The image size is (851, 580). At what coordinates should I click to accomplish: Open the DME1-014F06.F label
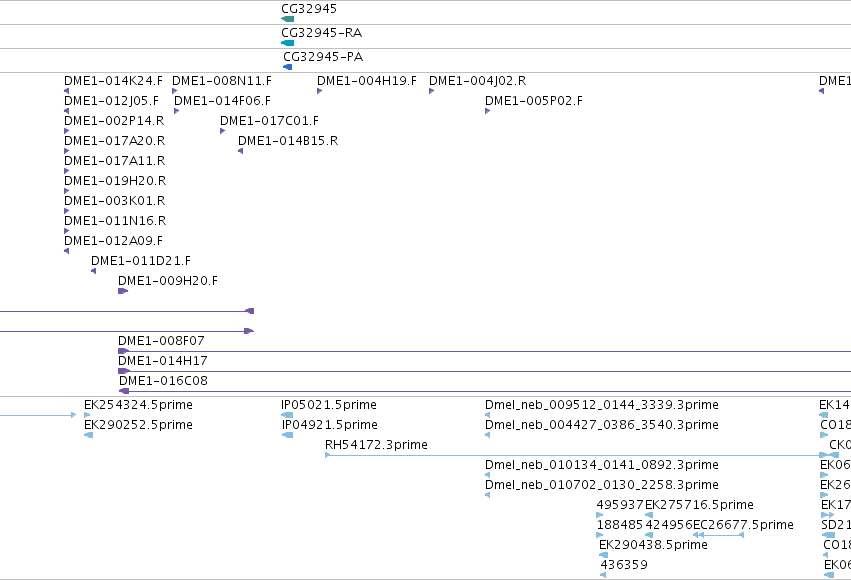223,101
